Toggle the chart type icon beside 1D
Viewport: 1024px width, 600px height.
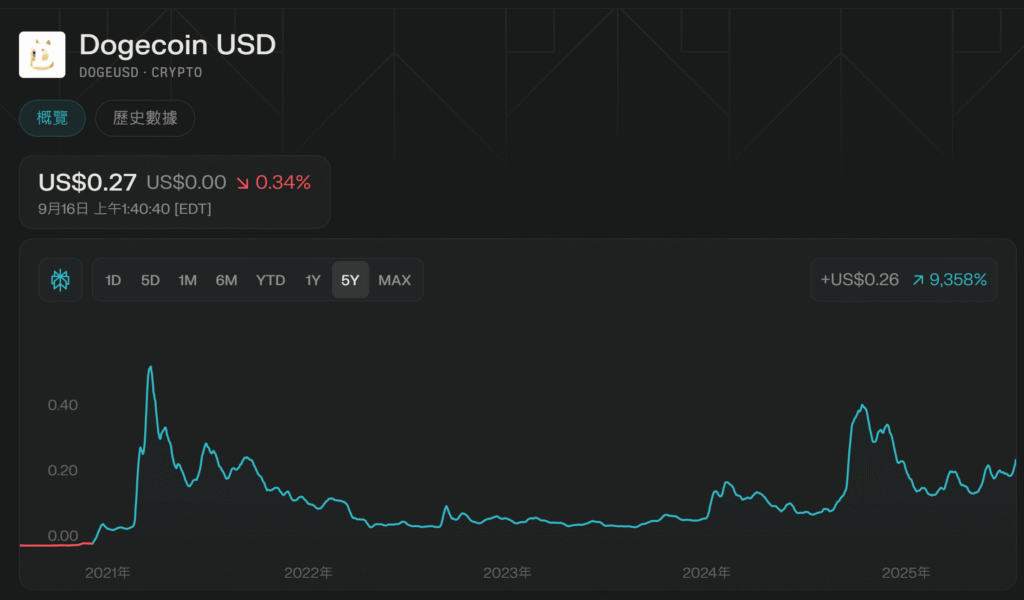[x=61, y=280]
